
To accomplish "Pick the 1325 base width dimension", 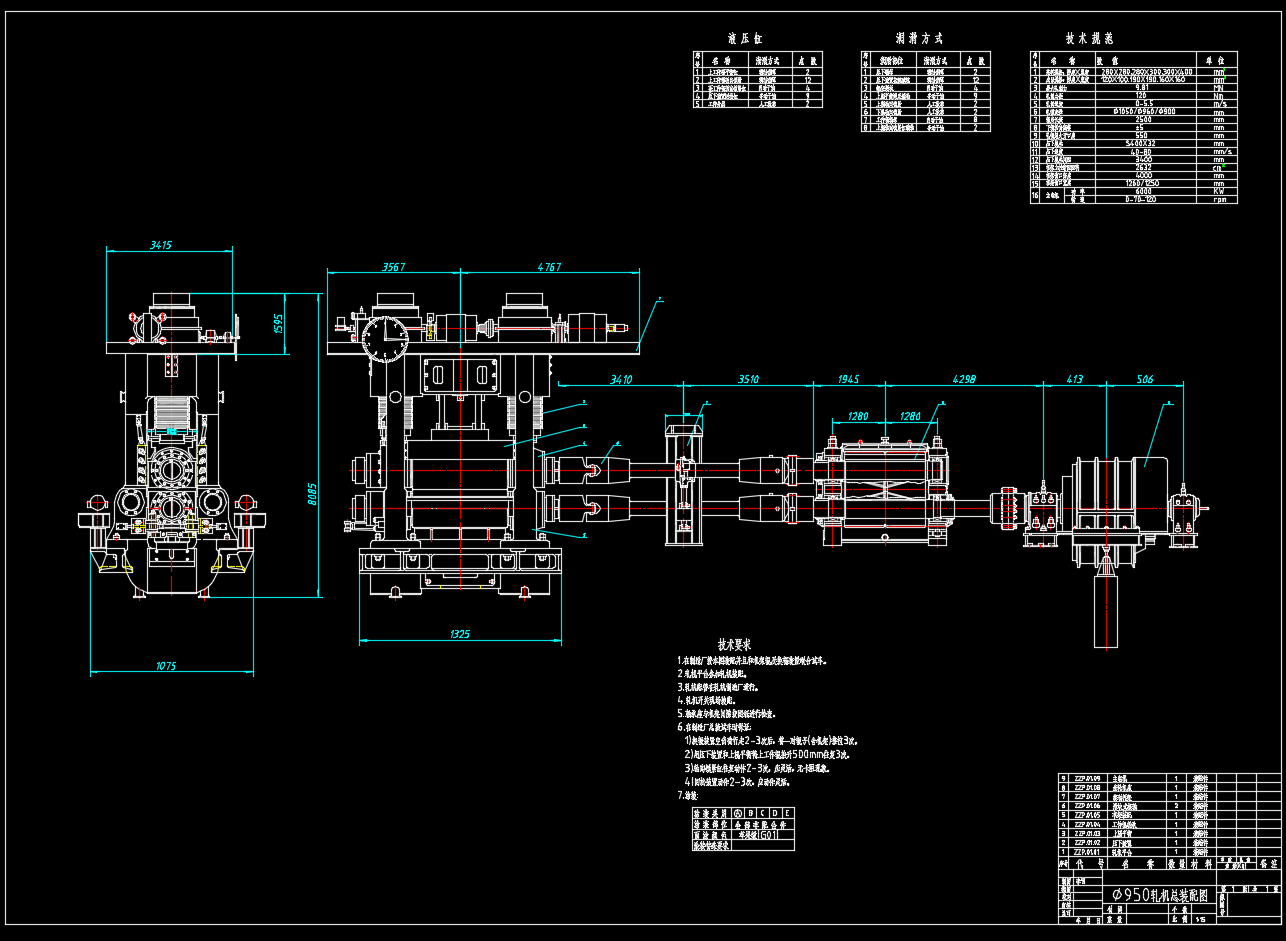I will tap(460, 633).
